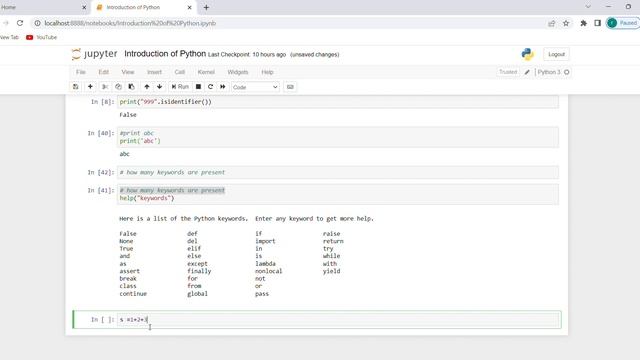Open the Cell menu

(x=180, y=72)
